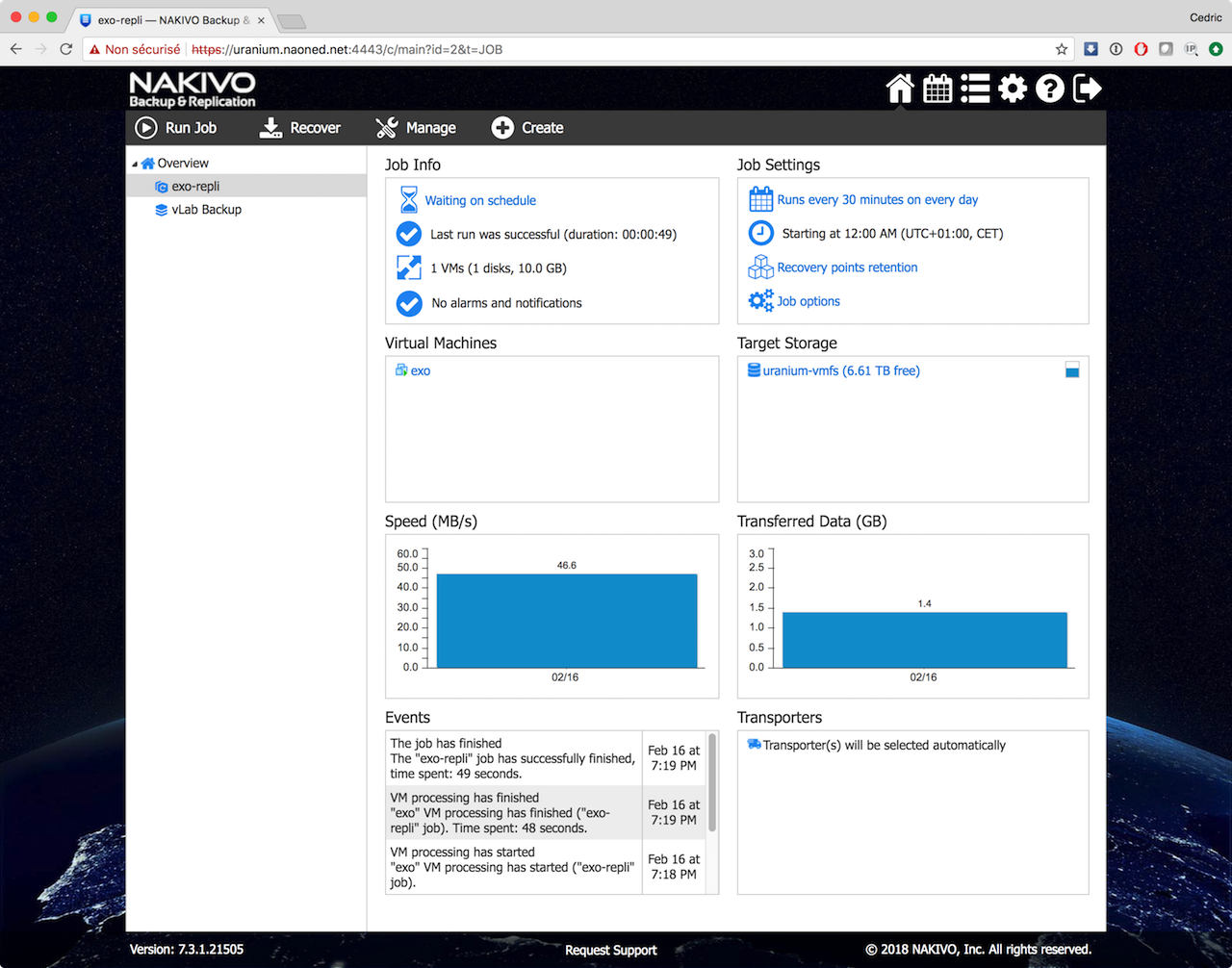The image size is (1232, 968).
Task: Open the Settings gear icon
Action: click(x=1013, y=89)
